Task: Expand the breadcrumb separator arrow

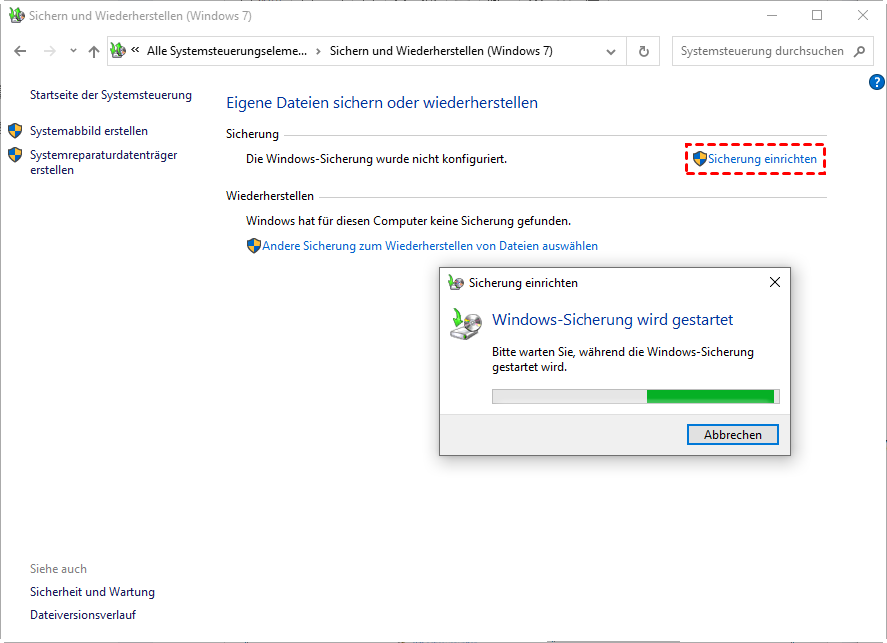Action: coord(318,51)
